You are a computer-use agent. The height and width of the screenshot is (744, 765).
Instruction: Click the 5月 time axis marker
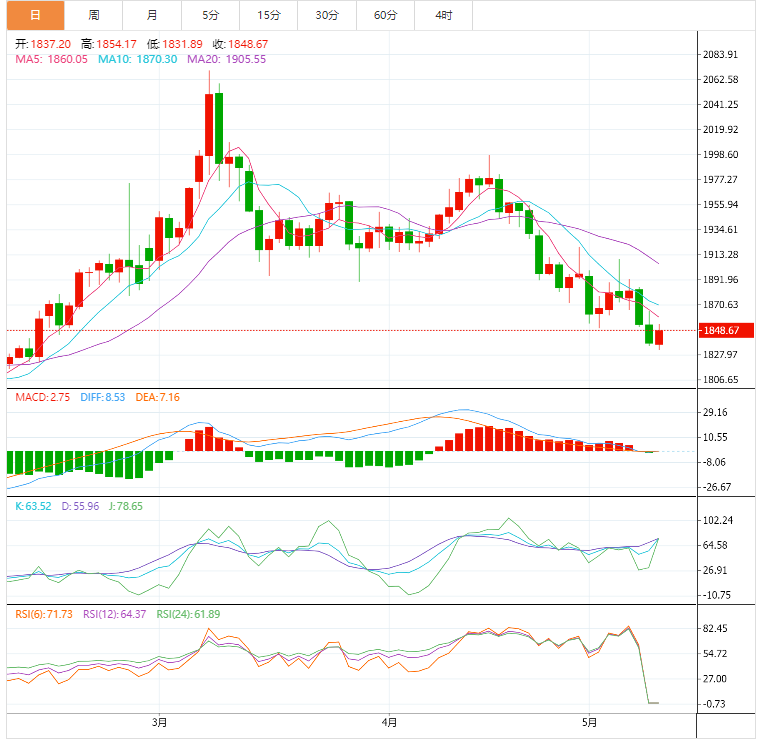pyautogui.click(x=589, y=722)
